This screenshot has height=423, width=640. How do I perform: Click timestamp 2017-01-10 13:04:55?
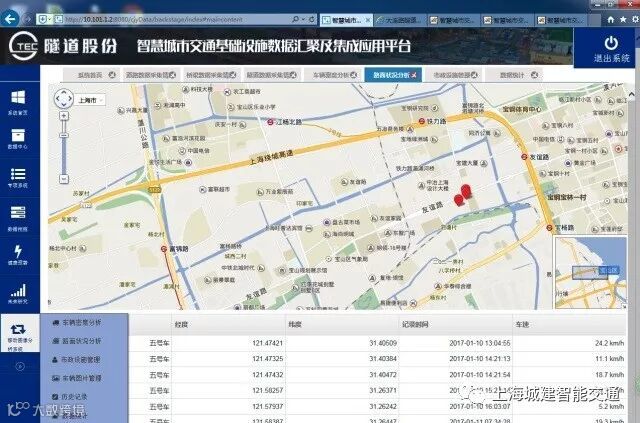[x=480, y=343]
